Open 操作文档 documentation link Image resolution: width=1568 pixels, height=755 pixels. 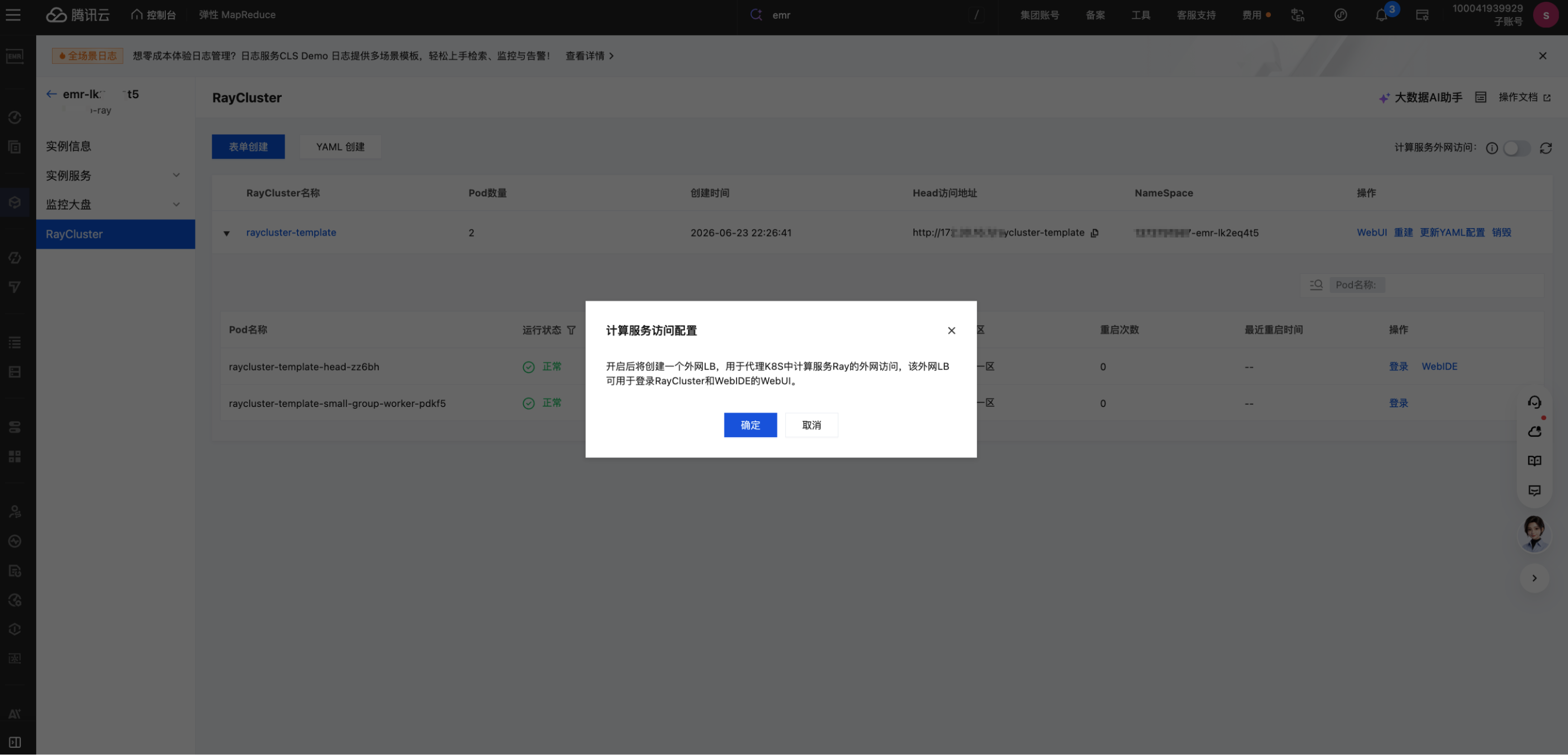1524,97
